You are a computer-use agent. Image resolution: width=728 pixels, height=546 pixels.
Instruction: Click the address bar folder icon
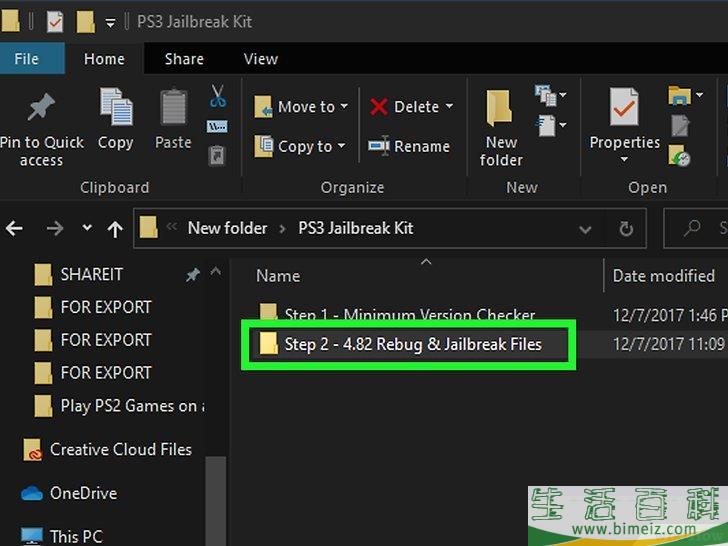click(x=149, y=228)
